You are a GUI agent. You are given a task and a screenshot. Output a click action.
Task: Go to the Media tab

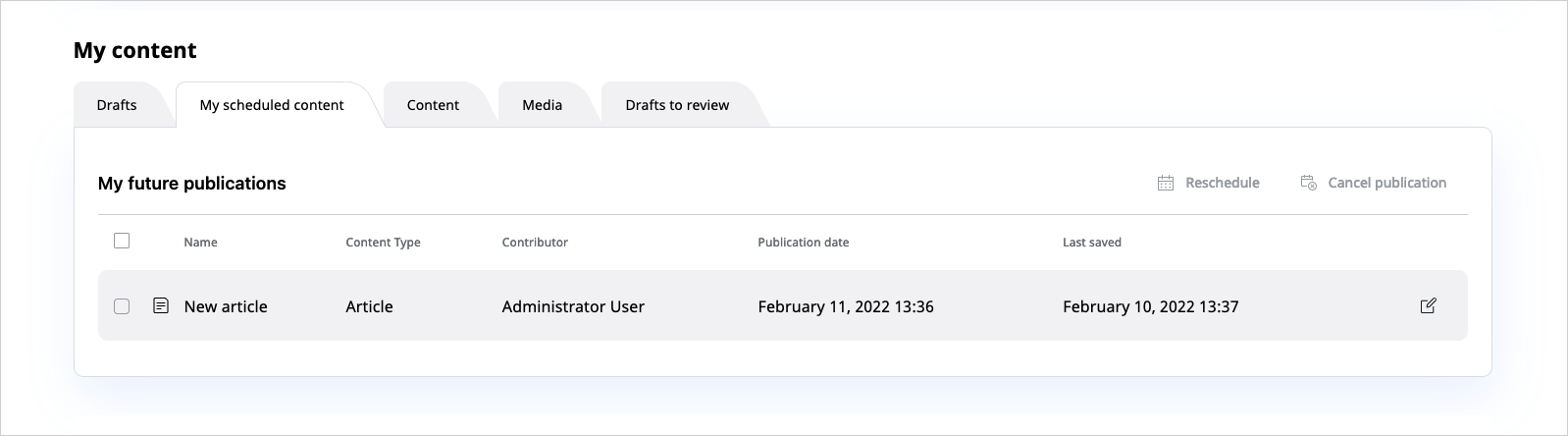(x=542, y=105)
